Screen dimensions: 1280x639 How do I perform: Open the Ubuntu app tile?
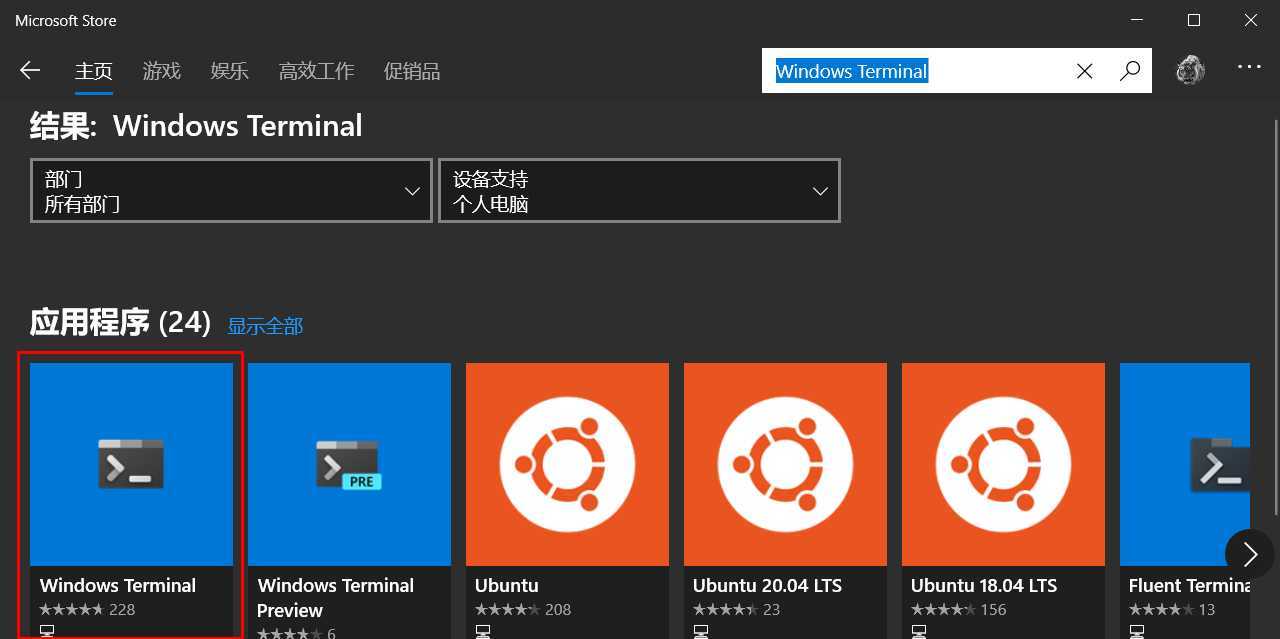567,500
